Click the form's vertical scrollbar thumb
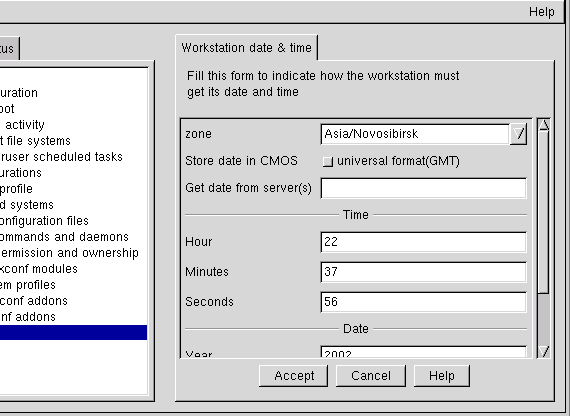The image size is (570, 416). tap(544, 212)
